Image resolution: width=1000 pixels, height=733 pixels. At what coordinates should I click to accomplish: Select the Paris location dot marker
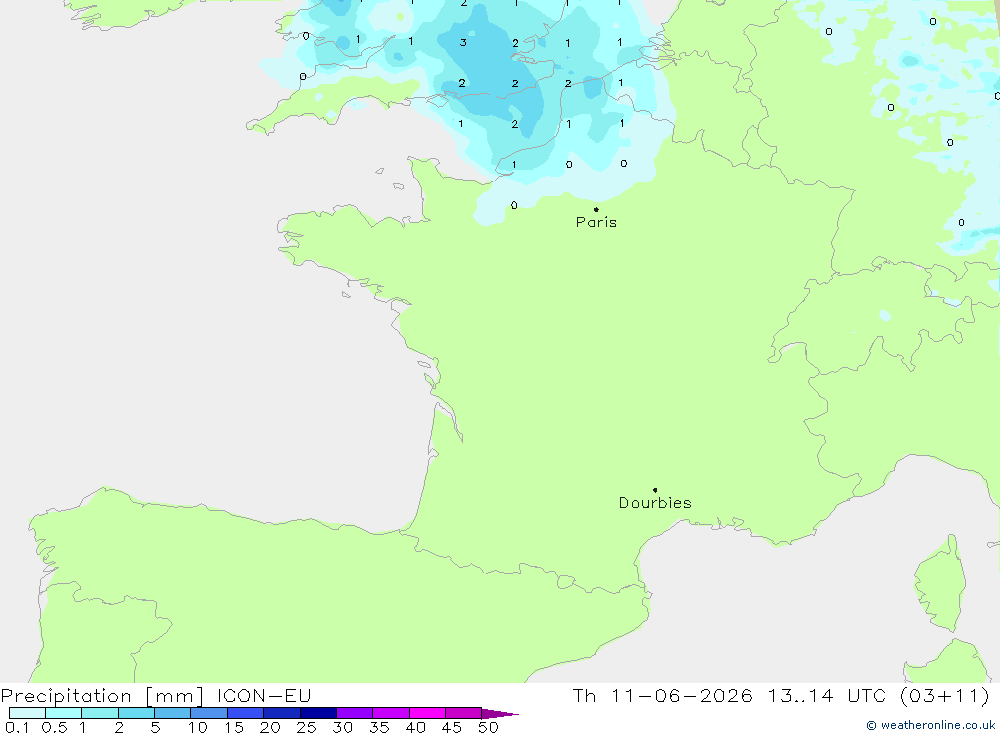click(x=596, y=209)
